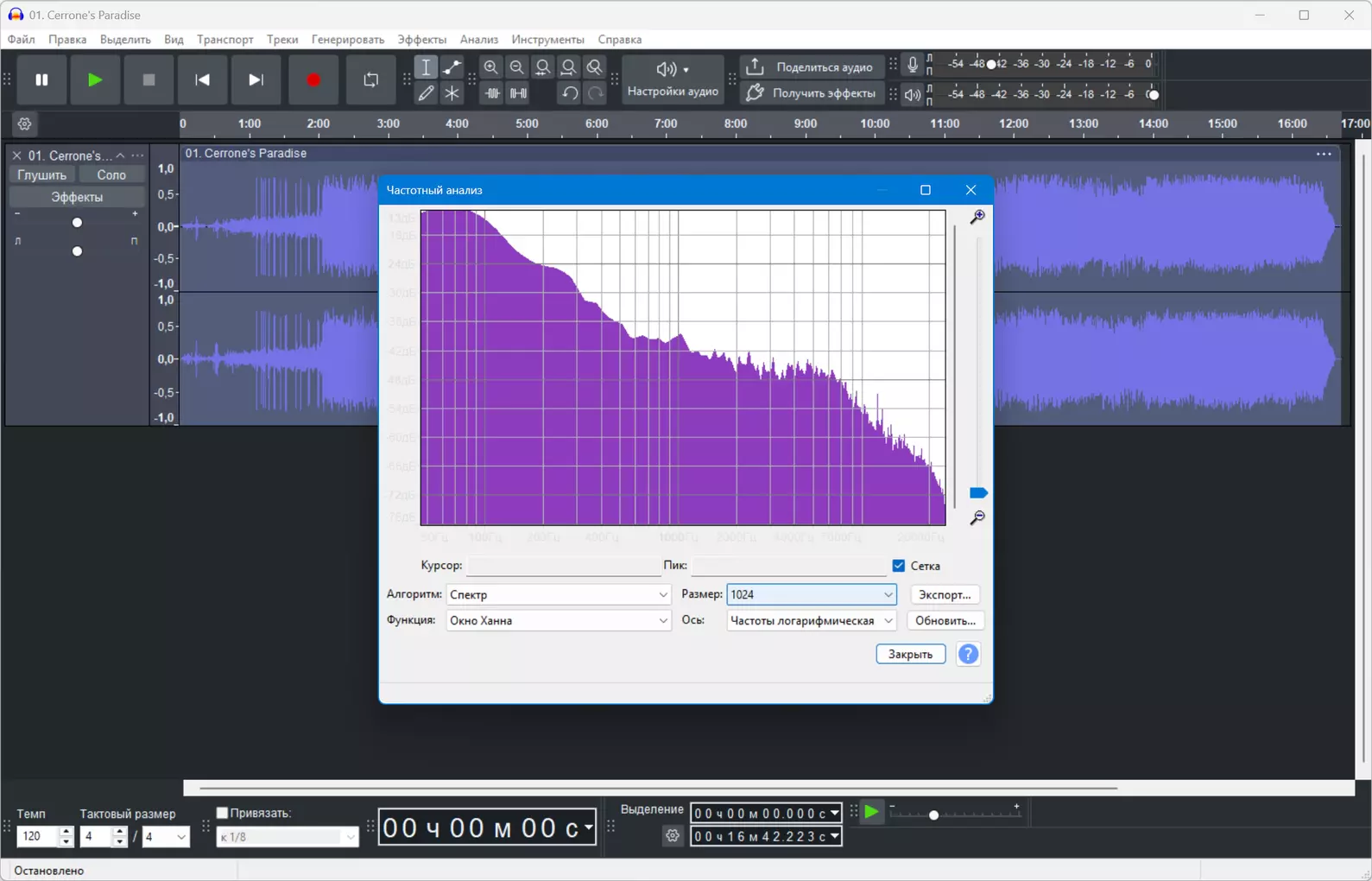Open Ось dropdown Частоты логарифмическая
This screenshot has width=1372, height=881.
tap(812, 620)
